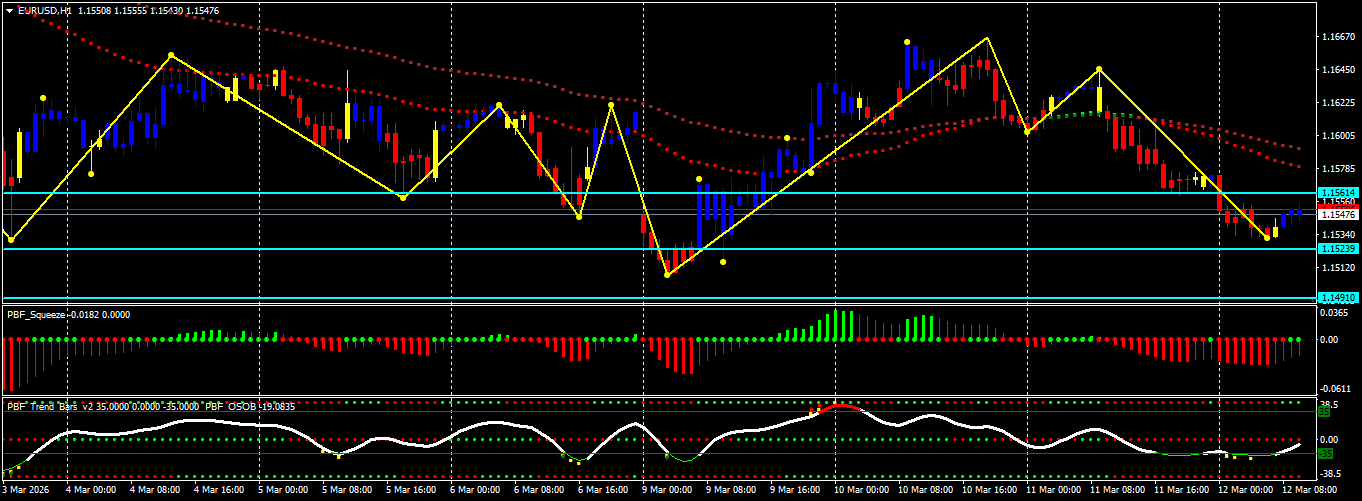Click the 0.0365 squeeze scale value
This screenshot has width=1362, height=501.
coord(1336,313)
